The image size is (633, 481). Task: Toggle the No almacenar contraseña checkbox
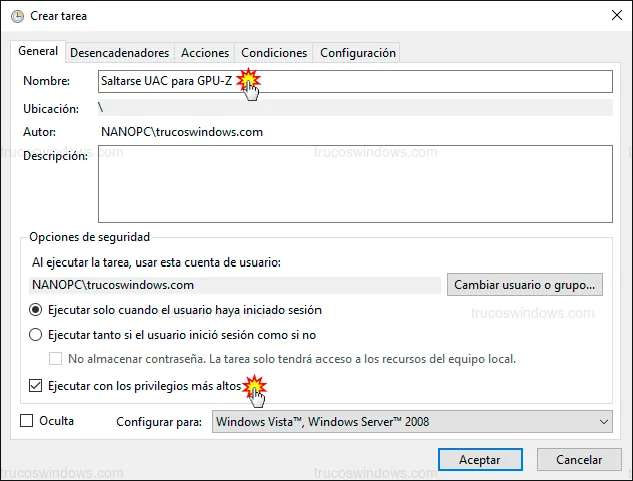click(x=56, y=358)
